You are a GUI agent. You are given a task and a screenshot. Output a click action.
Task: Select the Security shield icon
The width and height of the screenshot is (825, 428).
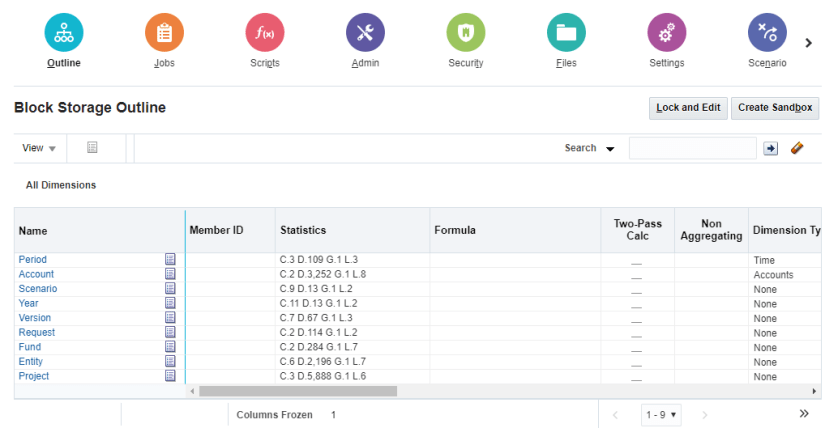466,33
